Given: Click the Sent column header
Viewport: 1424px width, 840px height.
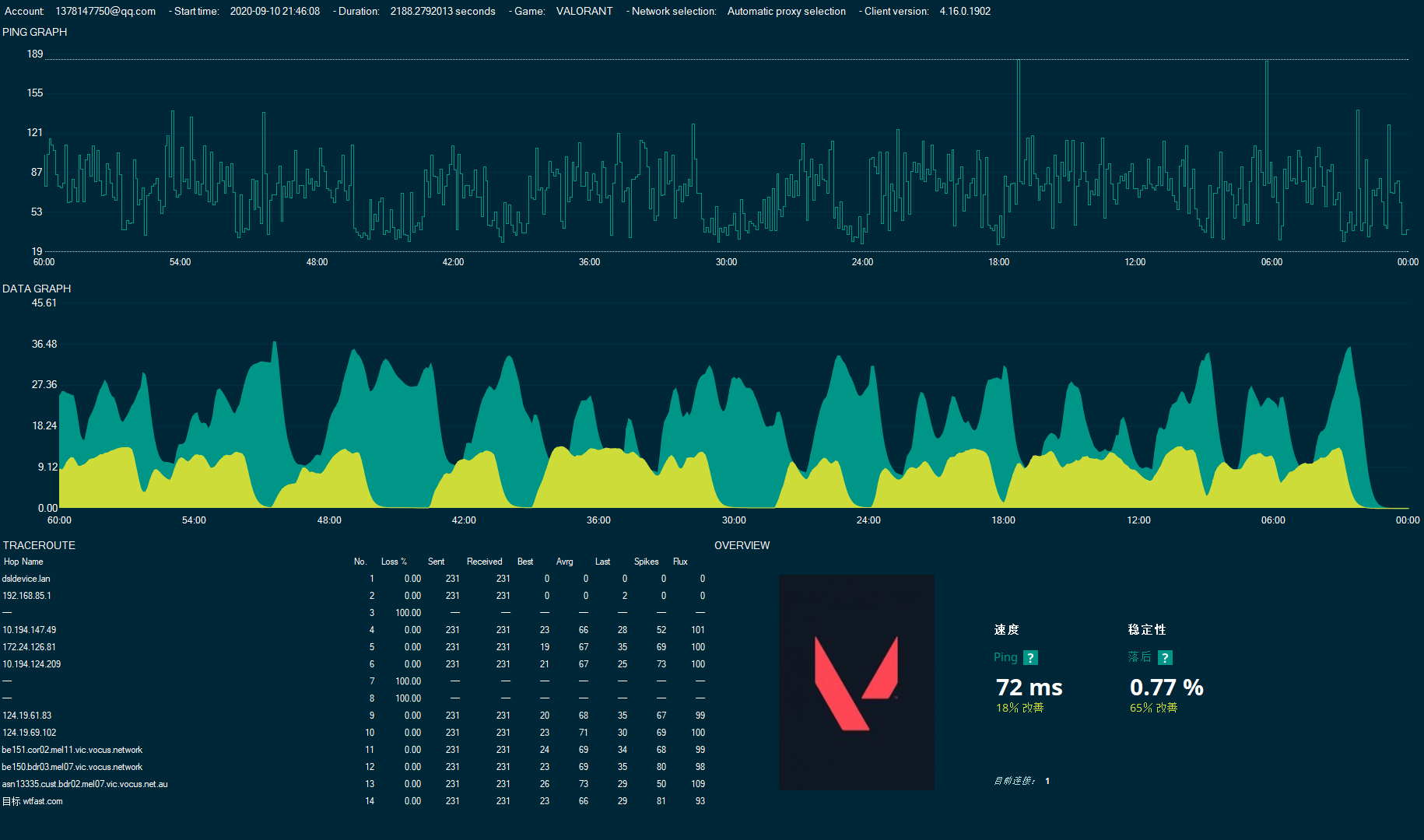Looking at the screenshot, I should [x=436, y=562].
